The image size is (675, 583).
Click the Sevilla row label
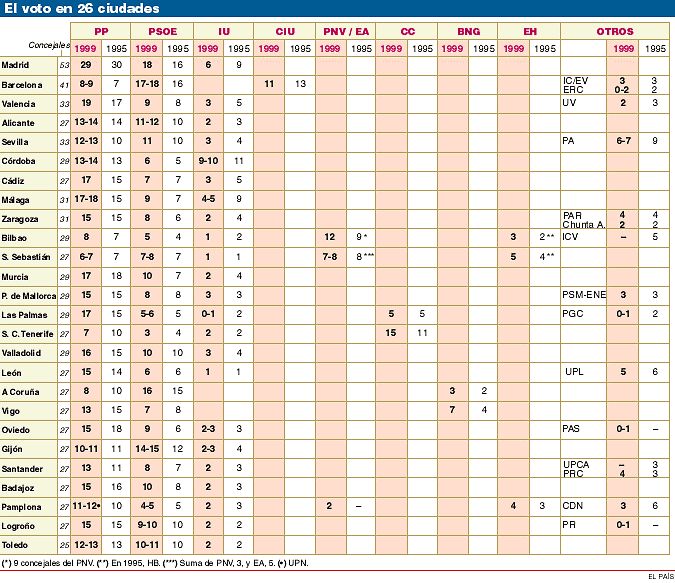click(x=15, y=142)
